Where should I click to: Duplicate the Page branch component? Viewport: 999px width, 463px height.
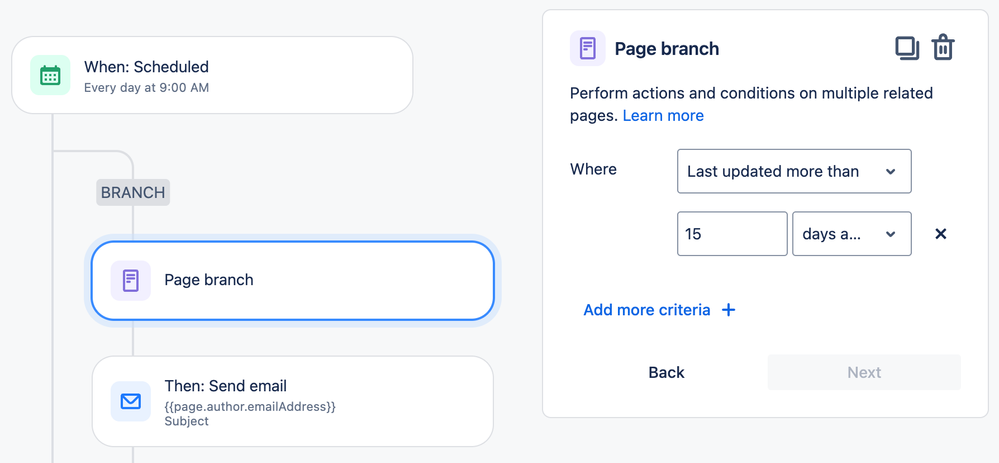(x=907, y=48)
